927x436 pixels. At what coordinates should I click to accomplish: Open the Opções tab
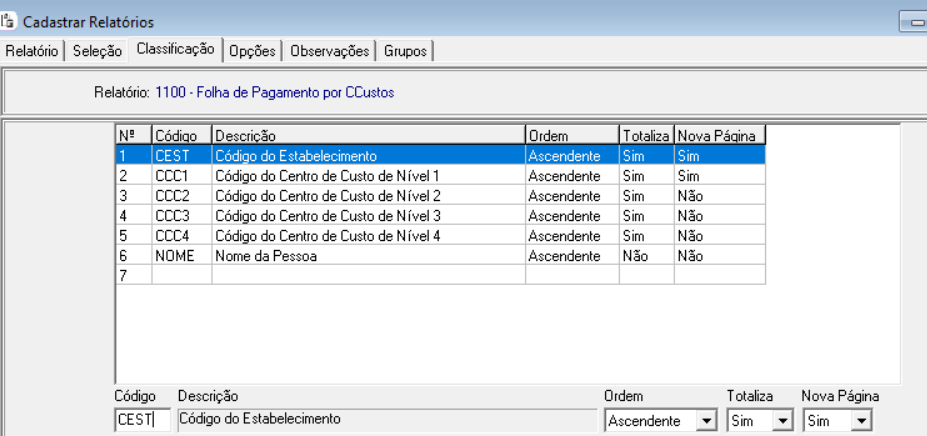click(x=252, y=51)
